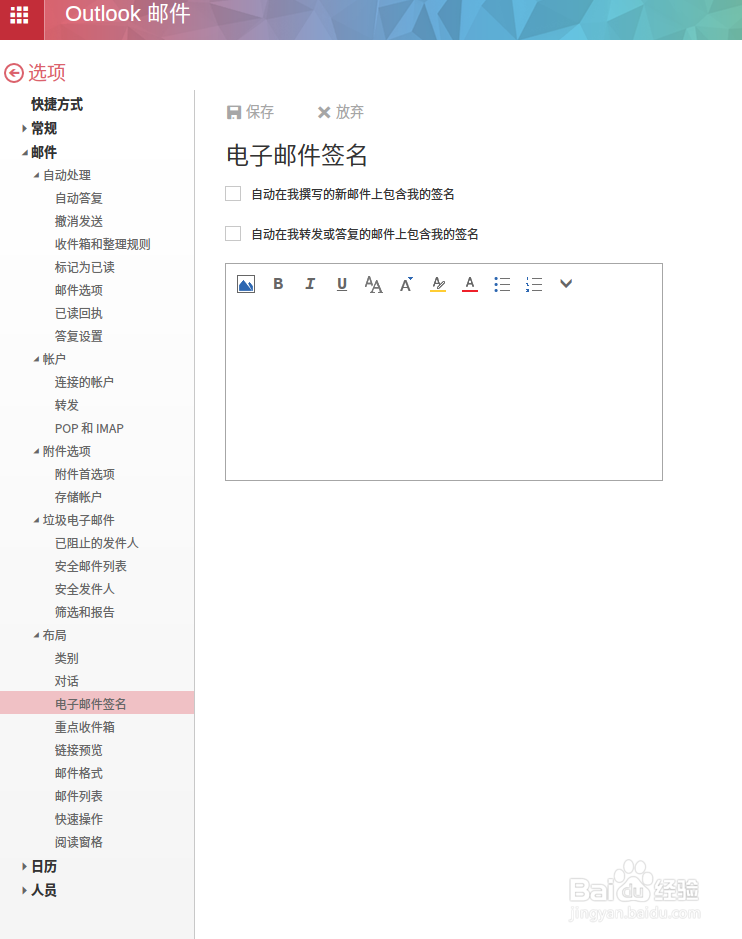Click the 放弃 X discard icon
Screen dimensions: 742x939
(x=324, y=112)
